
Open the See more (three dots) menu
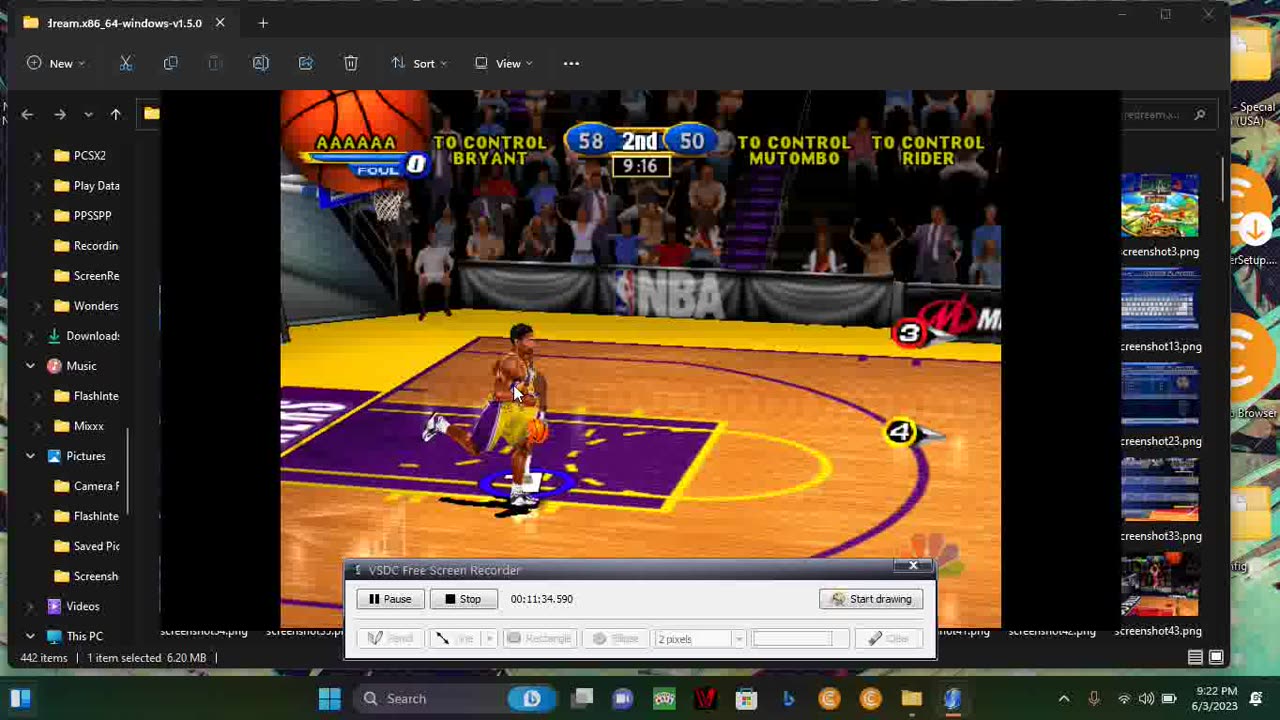(x=571, y=63)
